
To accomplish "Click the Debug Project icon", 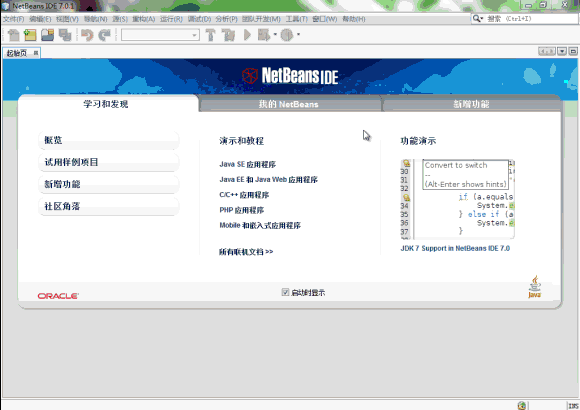I will [264, 35].
